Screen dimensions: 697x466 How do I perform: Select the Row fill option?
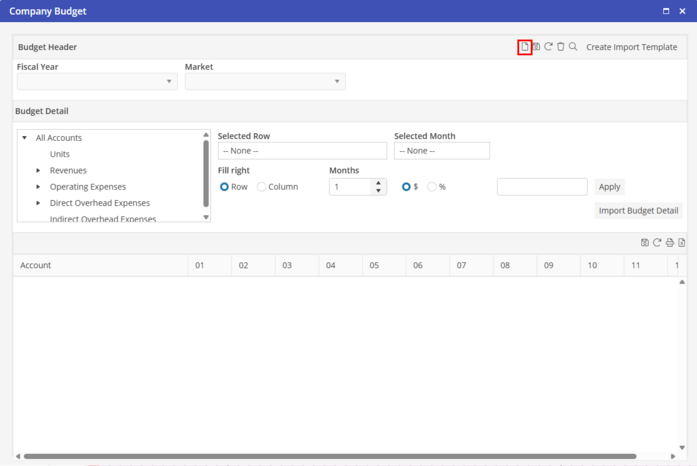point(225,187)
